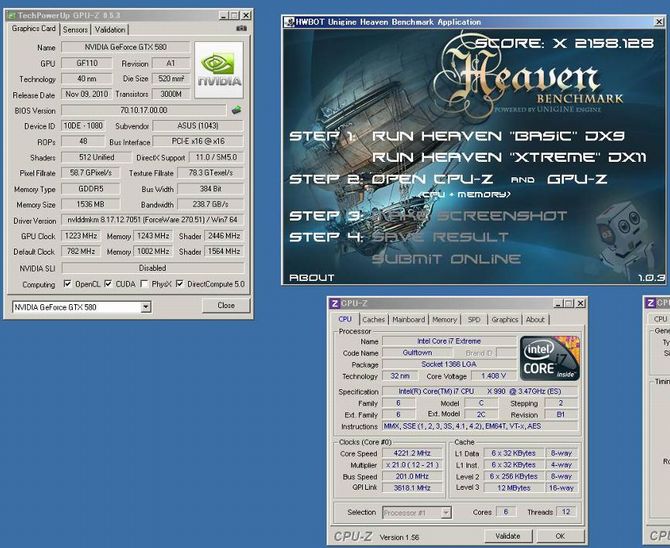Toggle the CUDA checkbox
Image resolution: width=670 pixels, height=548 pixels.
point(108,284)
